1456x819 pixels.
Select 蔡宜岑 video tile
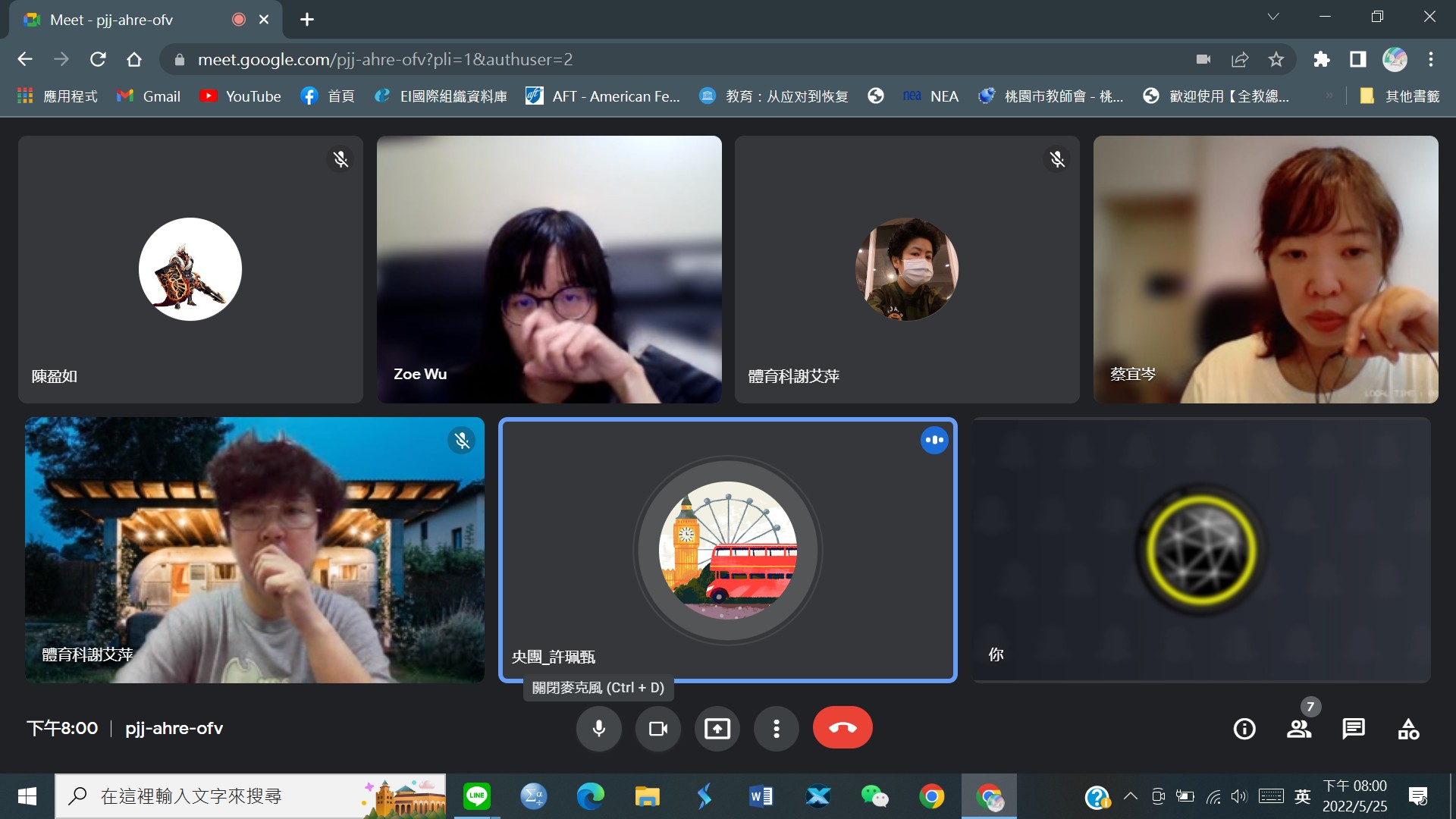(x=1266, y=269)
